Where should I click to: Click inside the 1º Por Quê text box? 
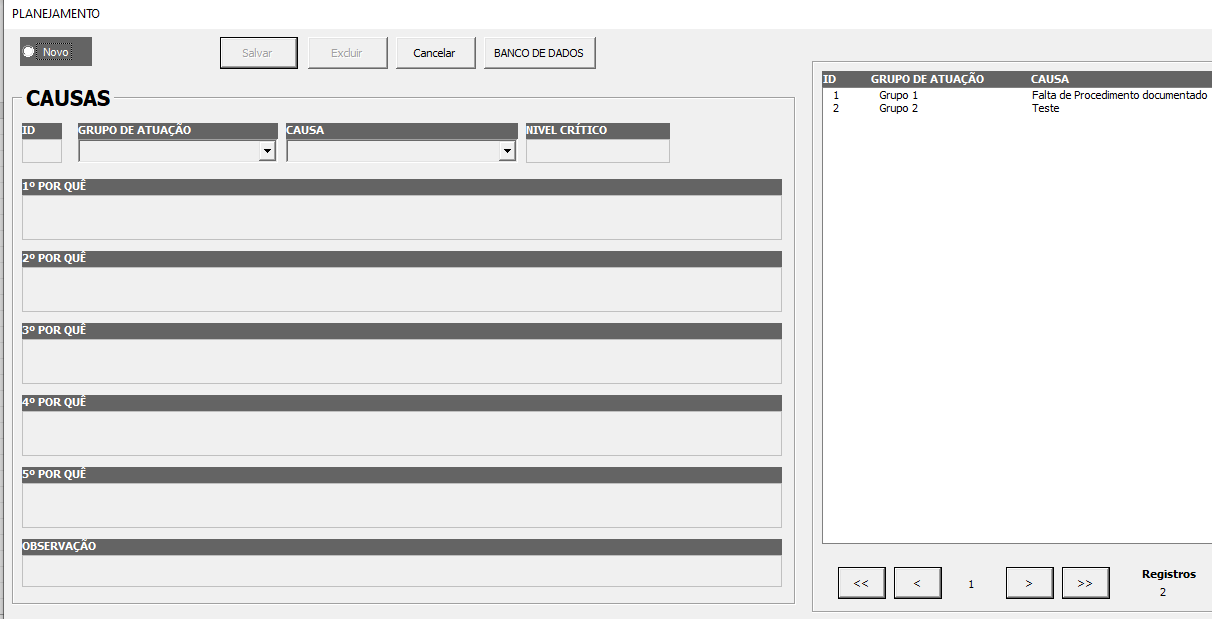[402, 217]
